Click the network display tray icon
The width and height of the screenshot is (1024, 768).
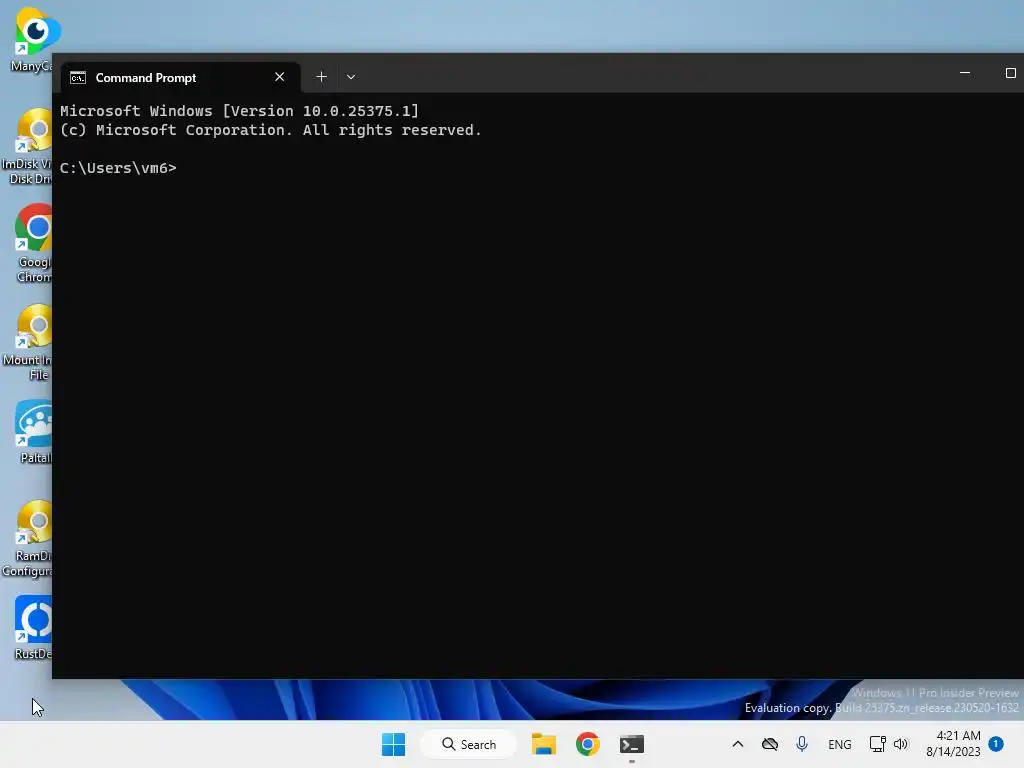tap(877, 744)
